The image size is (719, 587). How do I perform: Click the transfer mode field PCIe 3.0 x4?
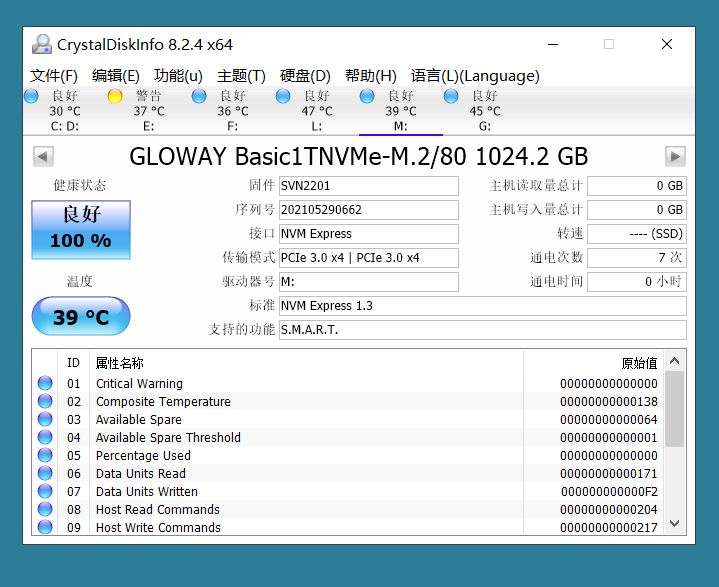click(x=369, y=258)
